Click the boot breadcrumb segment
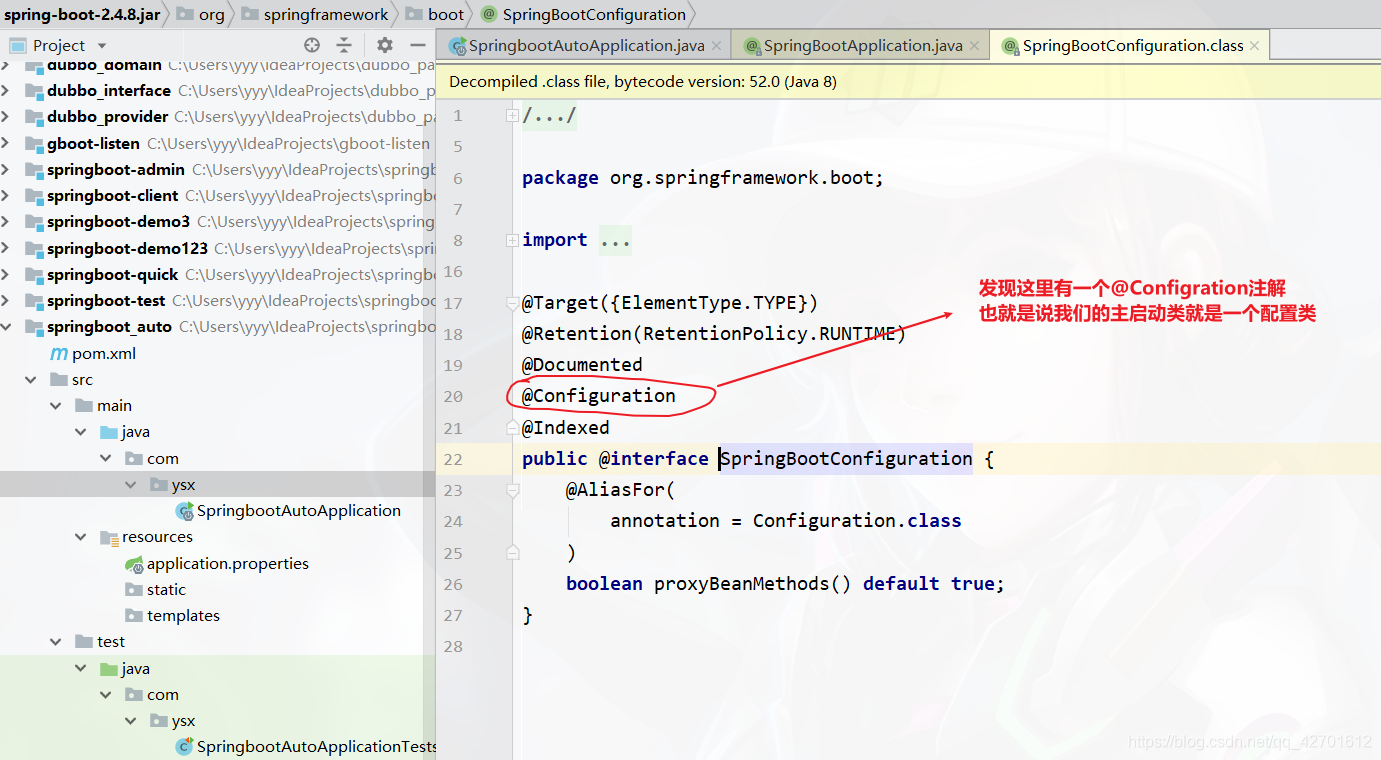Image resolution: width=1381 pixels, height=760 pixels. (x=436, y=14)
